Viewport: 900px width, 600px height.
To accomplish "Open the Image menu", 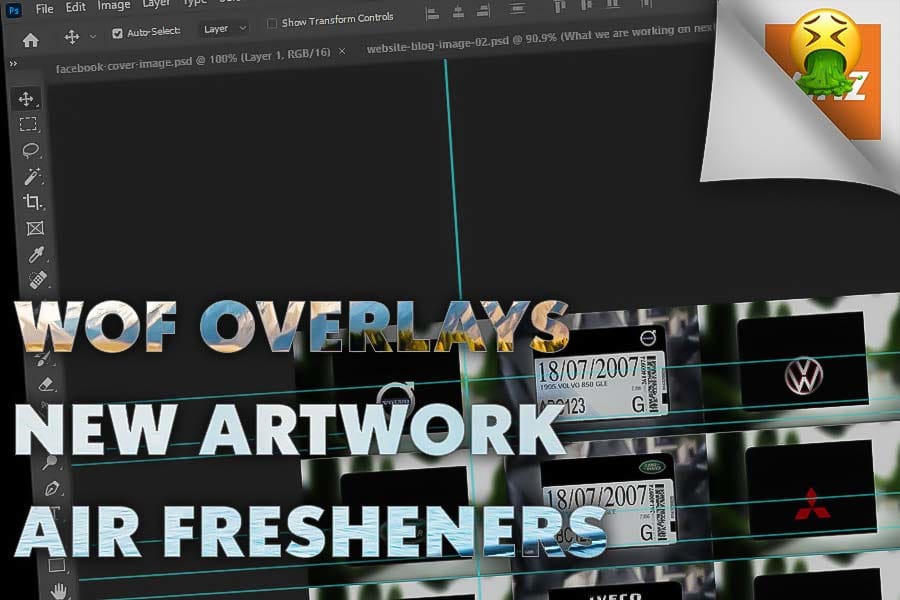I will pos(114,5).
